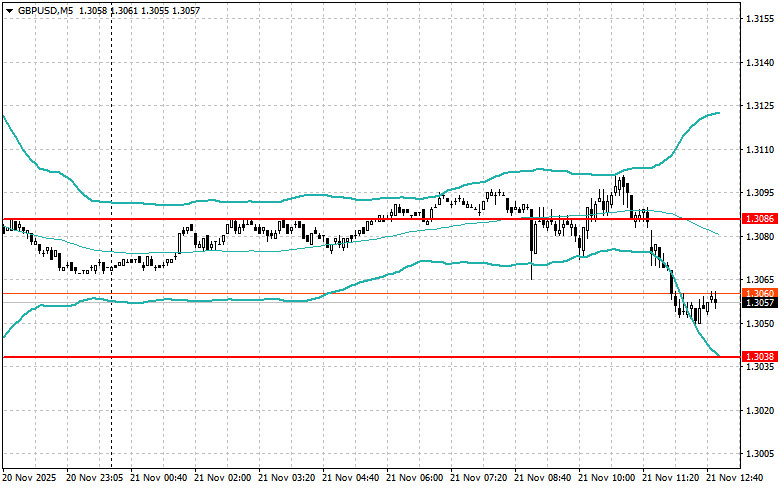This screenshot has width=781, height=489.
Task: Click the 21 Nov 08:40 time label
Action: [x=542, y=478]
